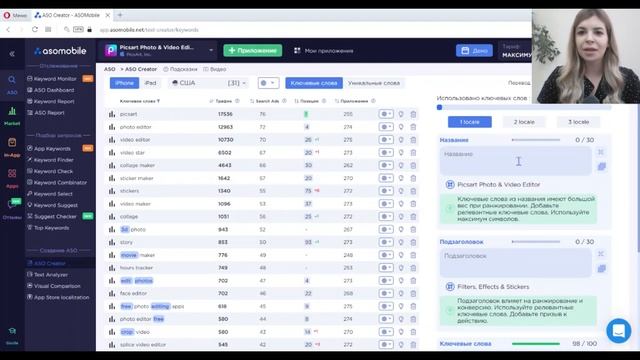Delete the collage maker keyword row
The height and width of the screenshot is (360, 640).
[413, 165]
